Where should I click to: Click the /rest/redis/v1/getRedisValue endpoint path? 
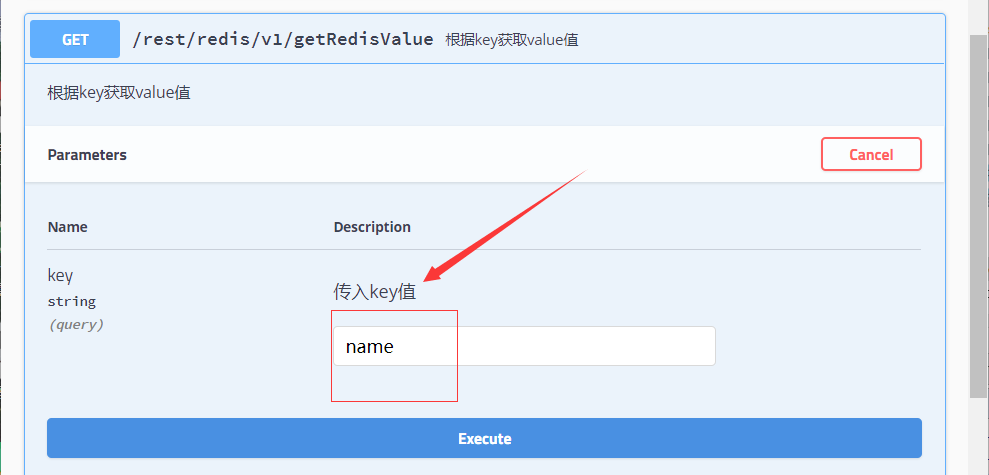pos(283,39)
